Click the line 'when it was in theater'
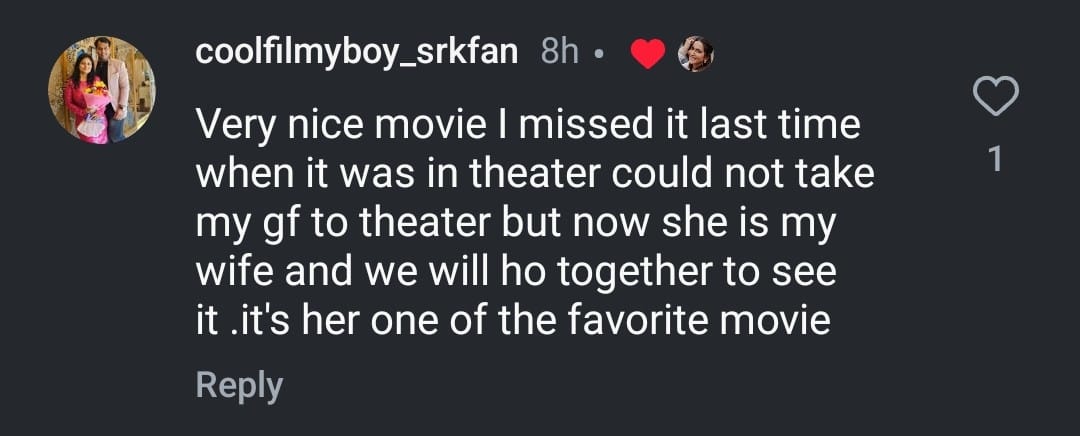The image size is (1080, 436). 535,175
